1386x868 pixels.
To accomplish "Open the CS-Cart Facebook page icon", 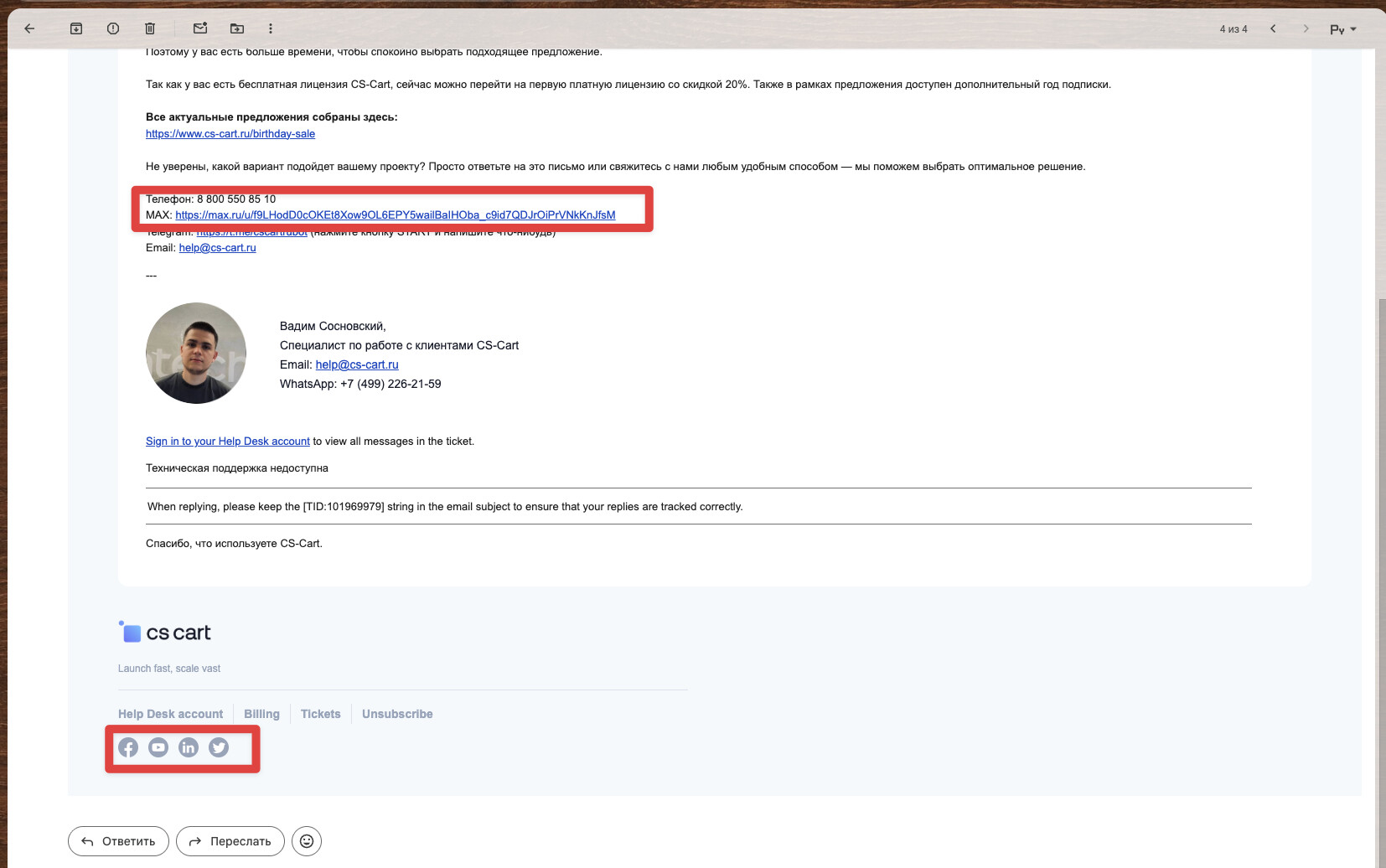I will [128, 747].
